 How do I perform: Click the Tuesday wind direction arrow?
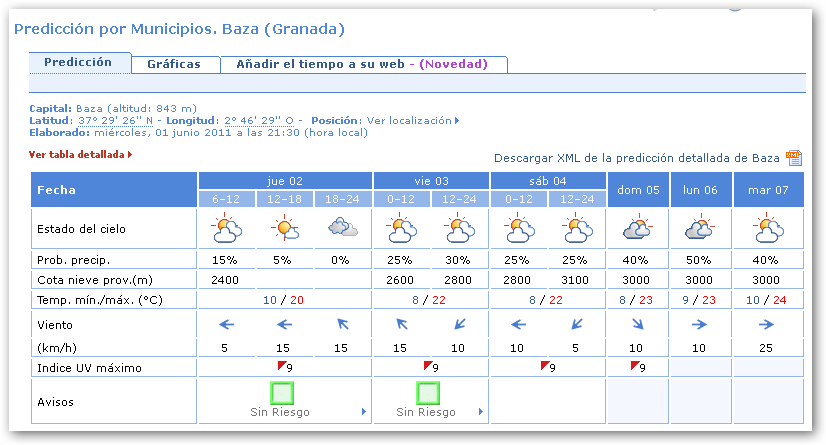pos(768,324)
